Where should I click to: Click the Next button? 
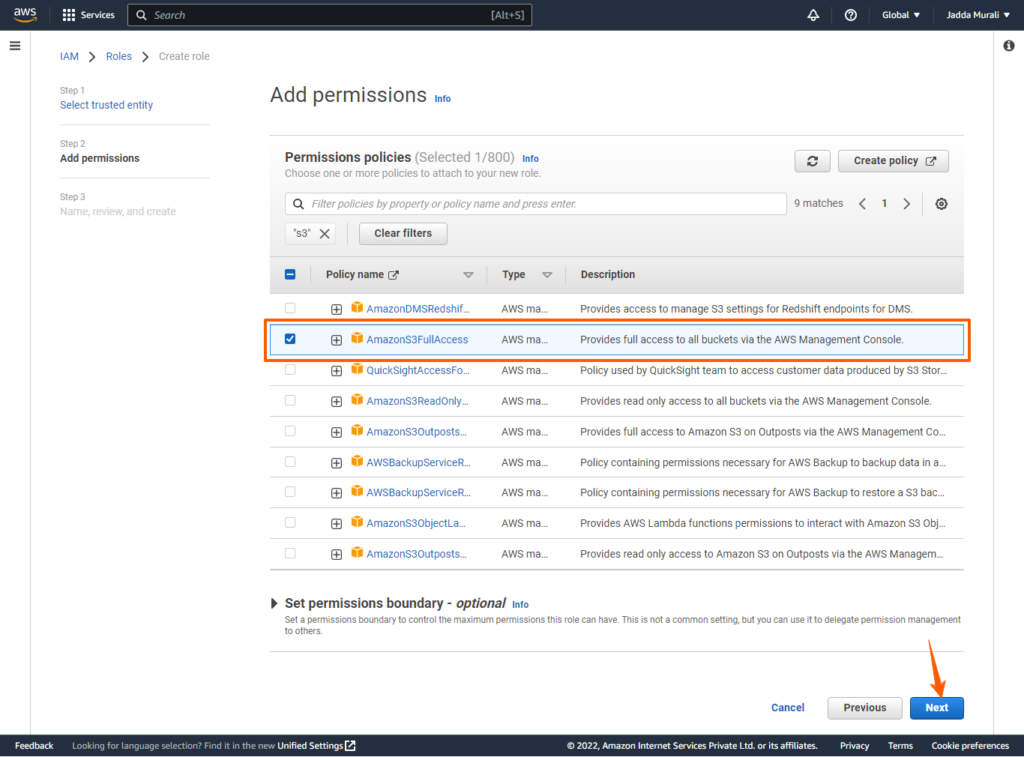(936, 708)
